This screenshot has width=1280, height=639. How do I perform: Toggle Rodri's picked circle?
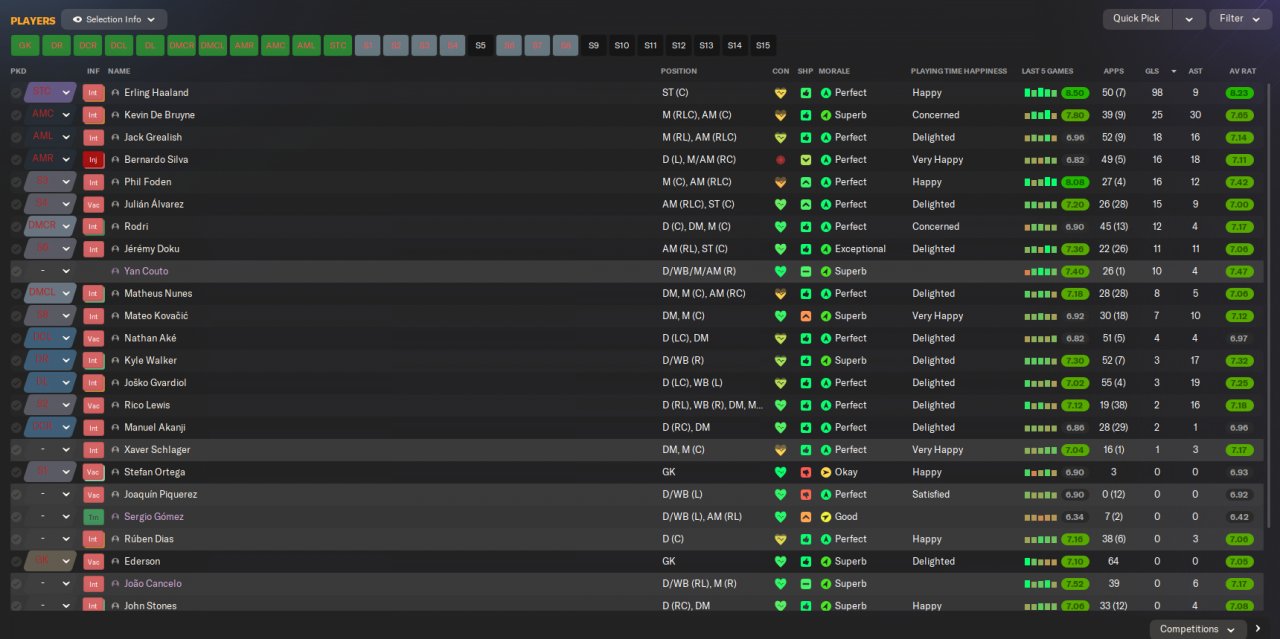tap(16, 227)
